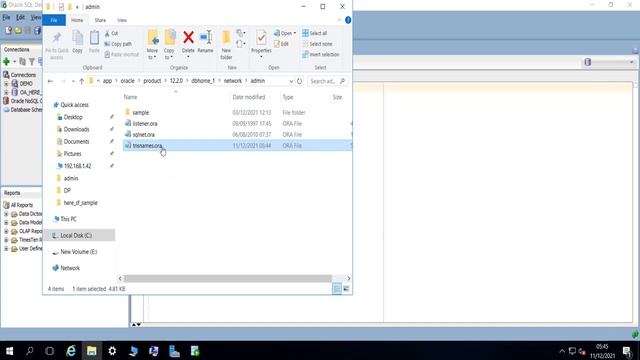This screenshot has height=360, width=640.
Task: Collapse the ribbon with the chevron
Action: (339, 20)
